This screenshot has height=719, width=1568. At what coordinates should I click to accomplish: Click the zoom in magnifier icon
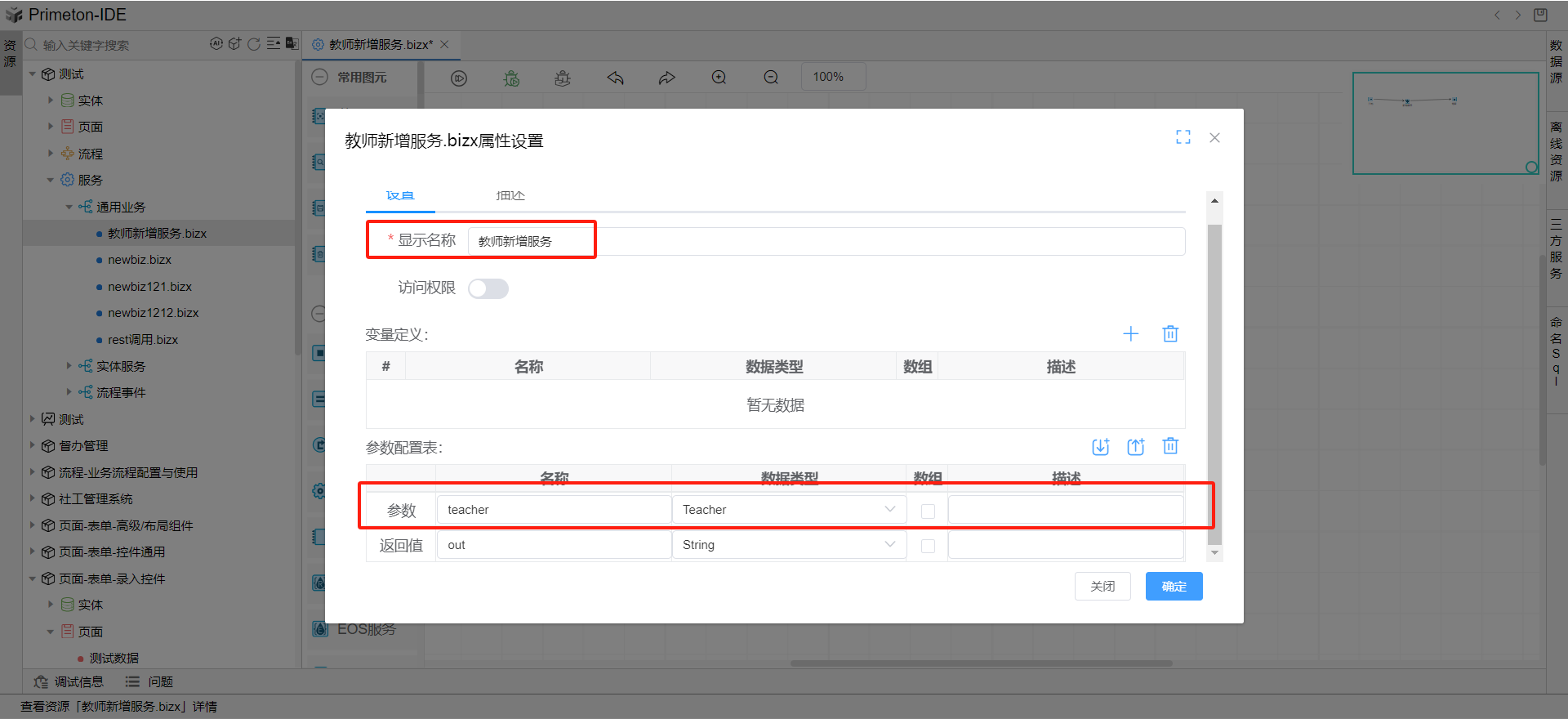(x=719, y=78)
